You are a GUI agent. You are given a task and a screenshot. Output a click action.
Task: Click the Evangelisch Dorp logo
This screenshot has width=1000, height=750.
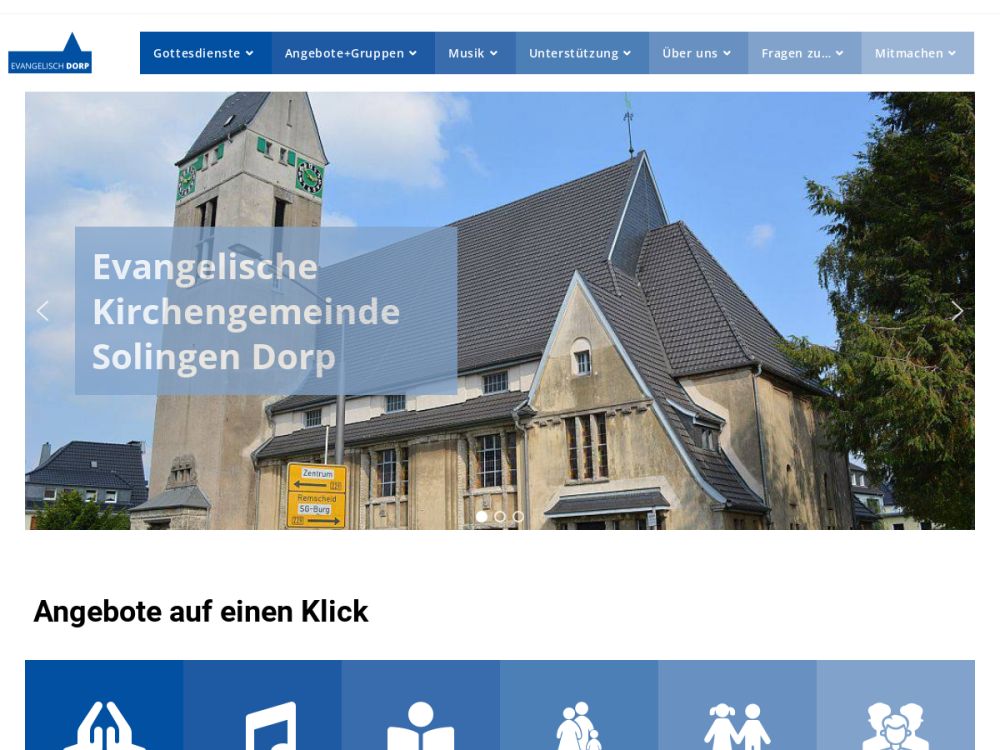click(50, 54)
